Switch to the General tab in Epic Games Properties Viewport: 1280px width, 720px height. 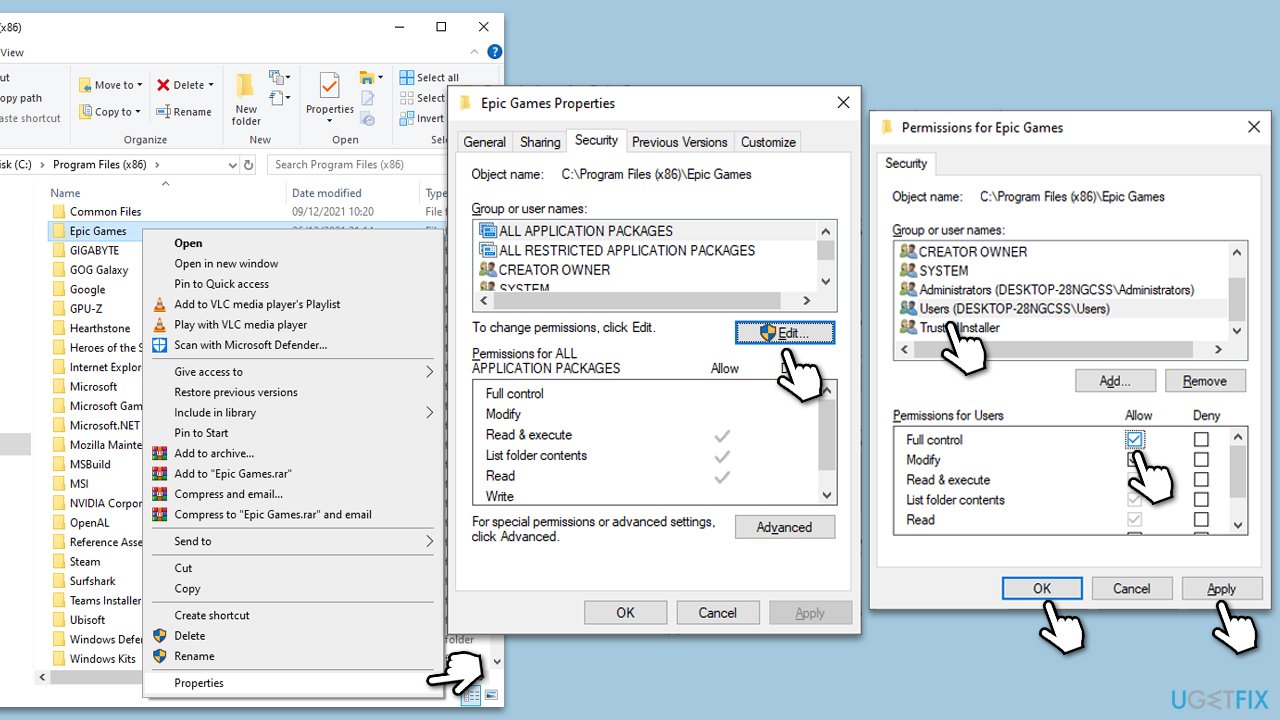pyautogui.click(x=485, y=142)
